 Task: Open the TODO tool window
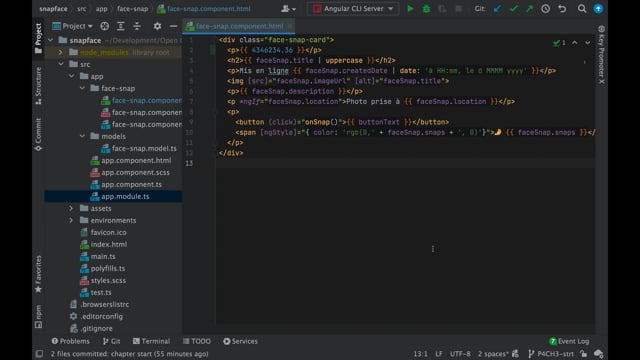tap(197, 341)
